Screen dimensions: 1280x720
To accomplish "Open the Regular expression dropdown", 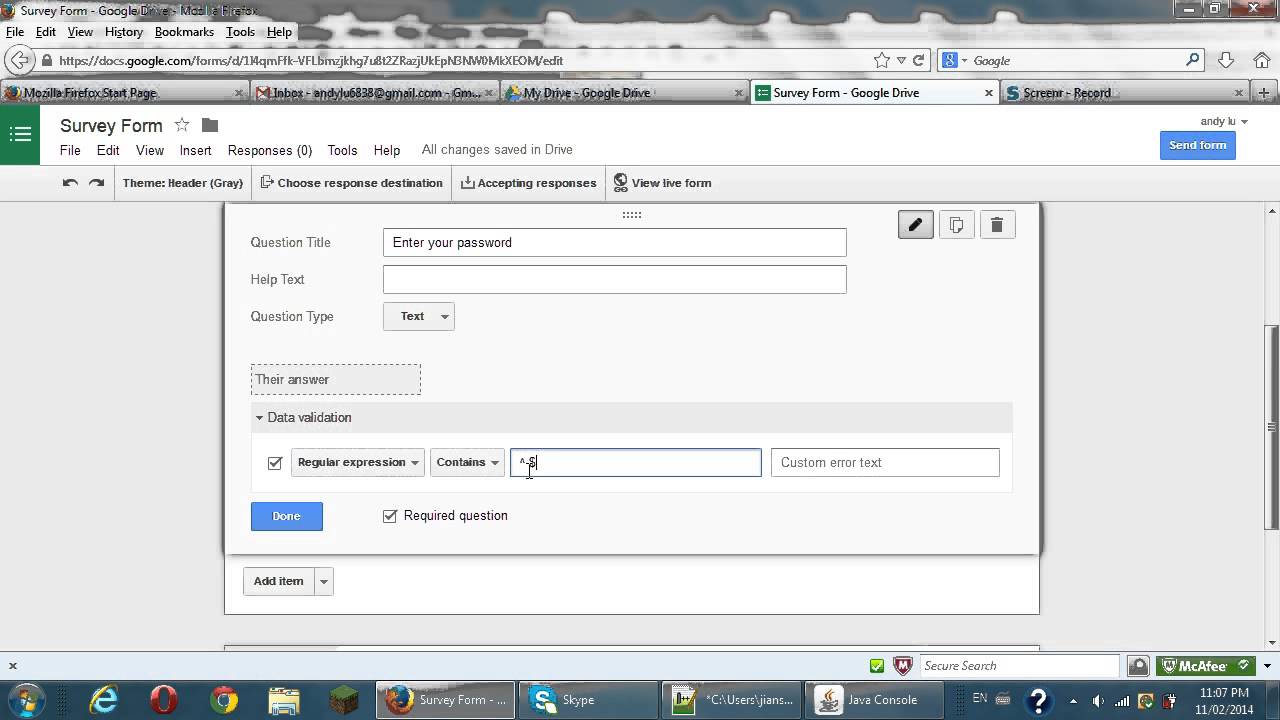I will pyautogui.click(x=358, y=462).
